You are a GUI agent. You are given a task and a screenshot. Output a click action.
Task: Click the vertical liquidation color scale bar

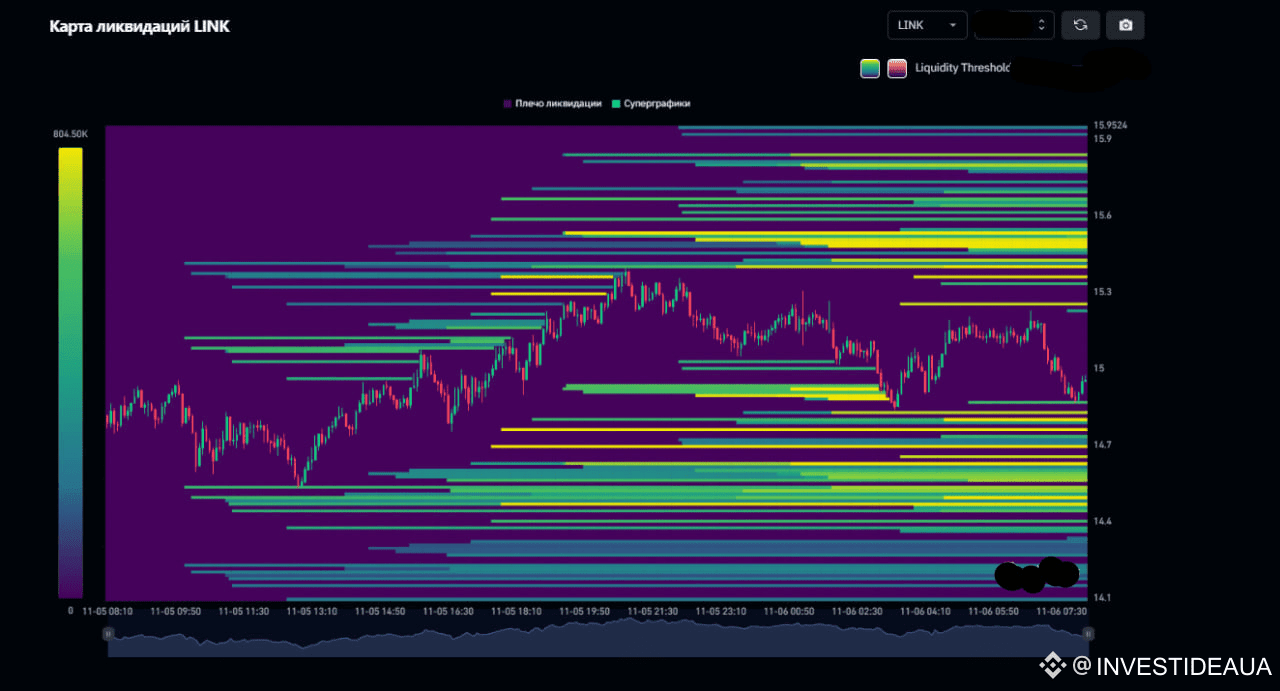70,372
